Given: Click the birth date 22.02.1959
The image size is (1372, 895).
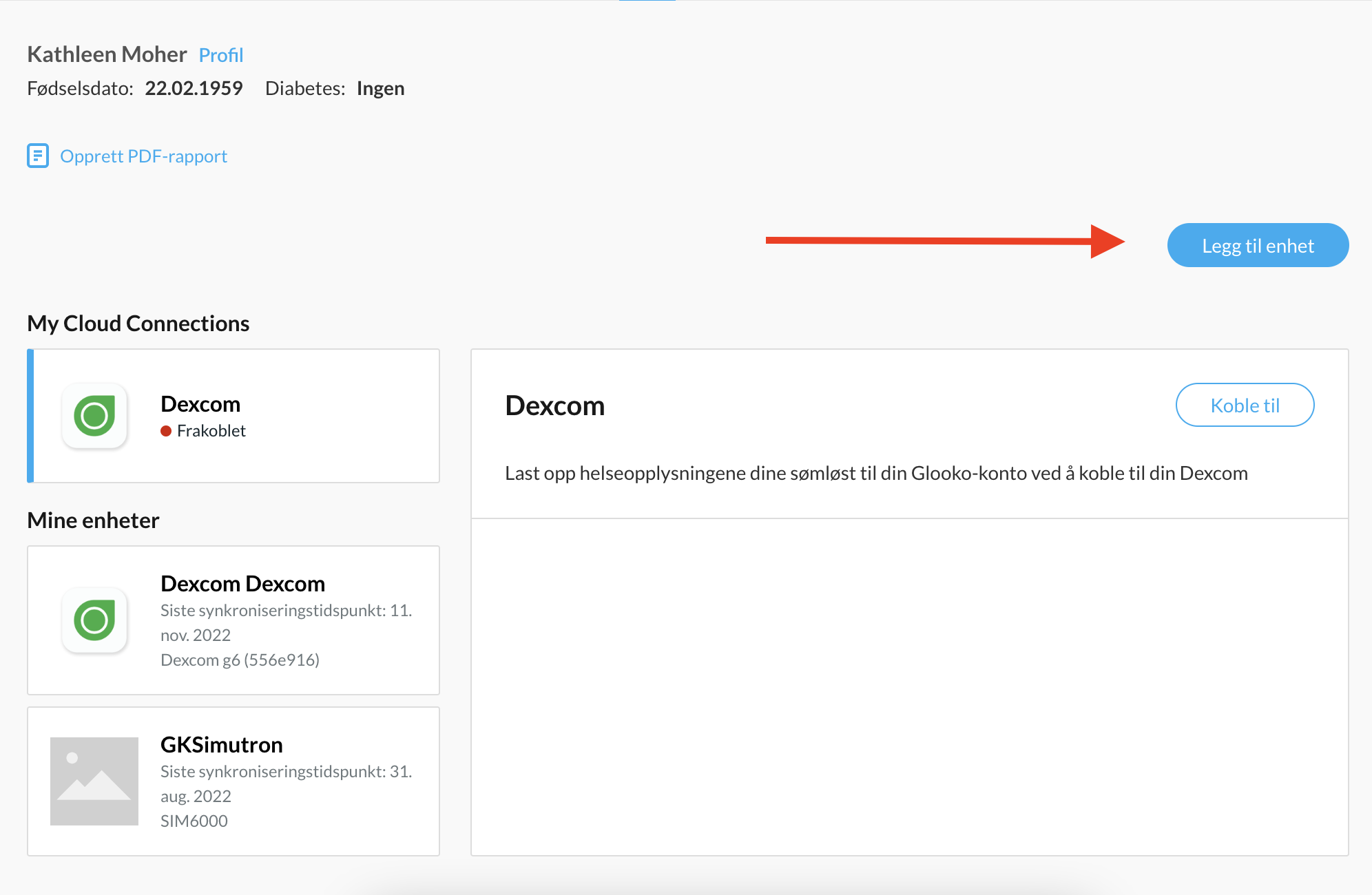Looking at the screenshot, I should [x=194, y=88].
